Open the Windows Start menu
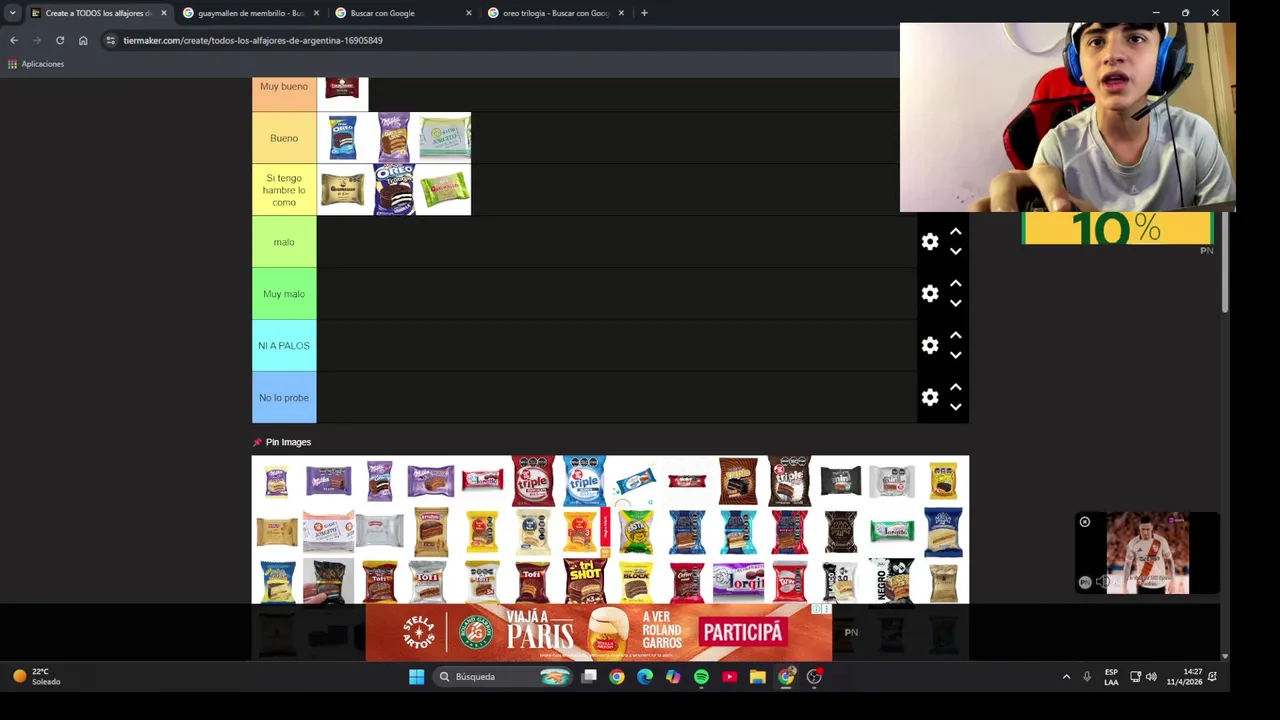The image size is (1280, 720). point(416,677)
